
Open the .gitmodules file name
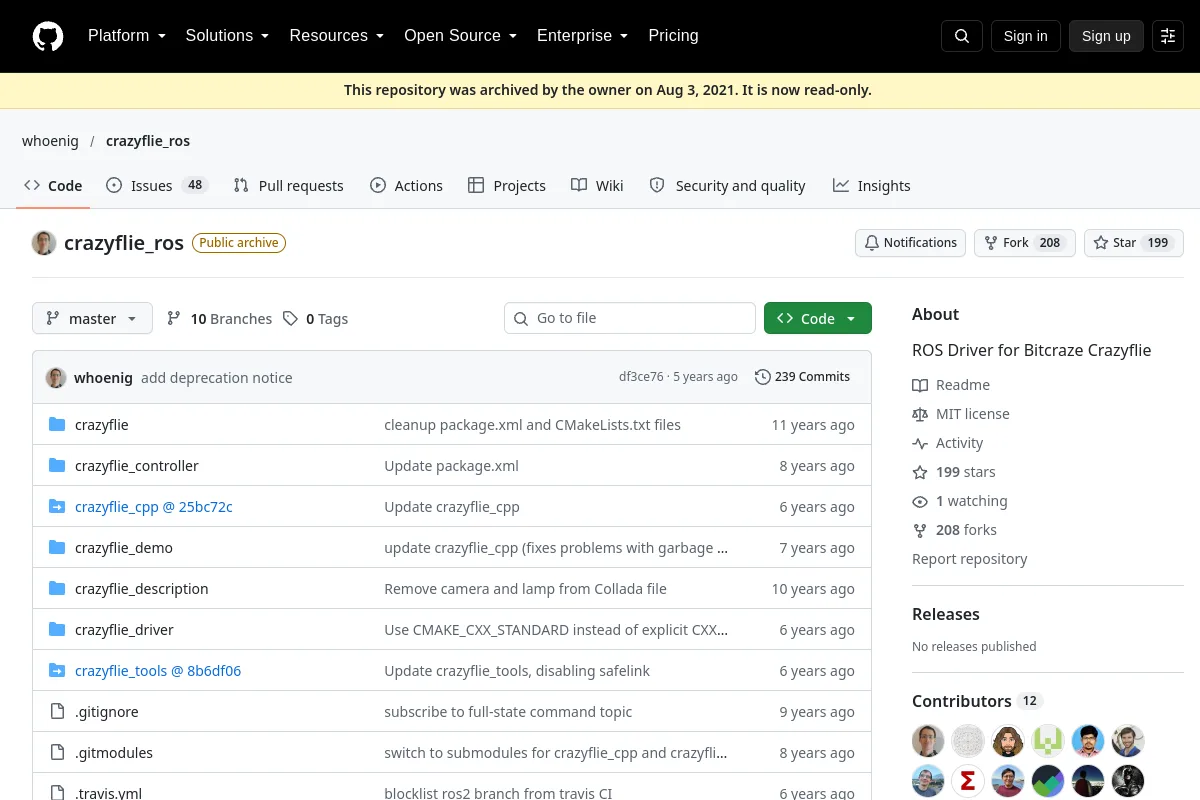pyautogui.click(x=114, y=753)
